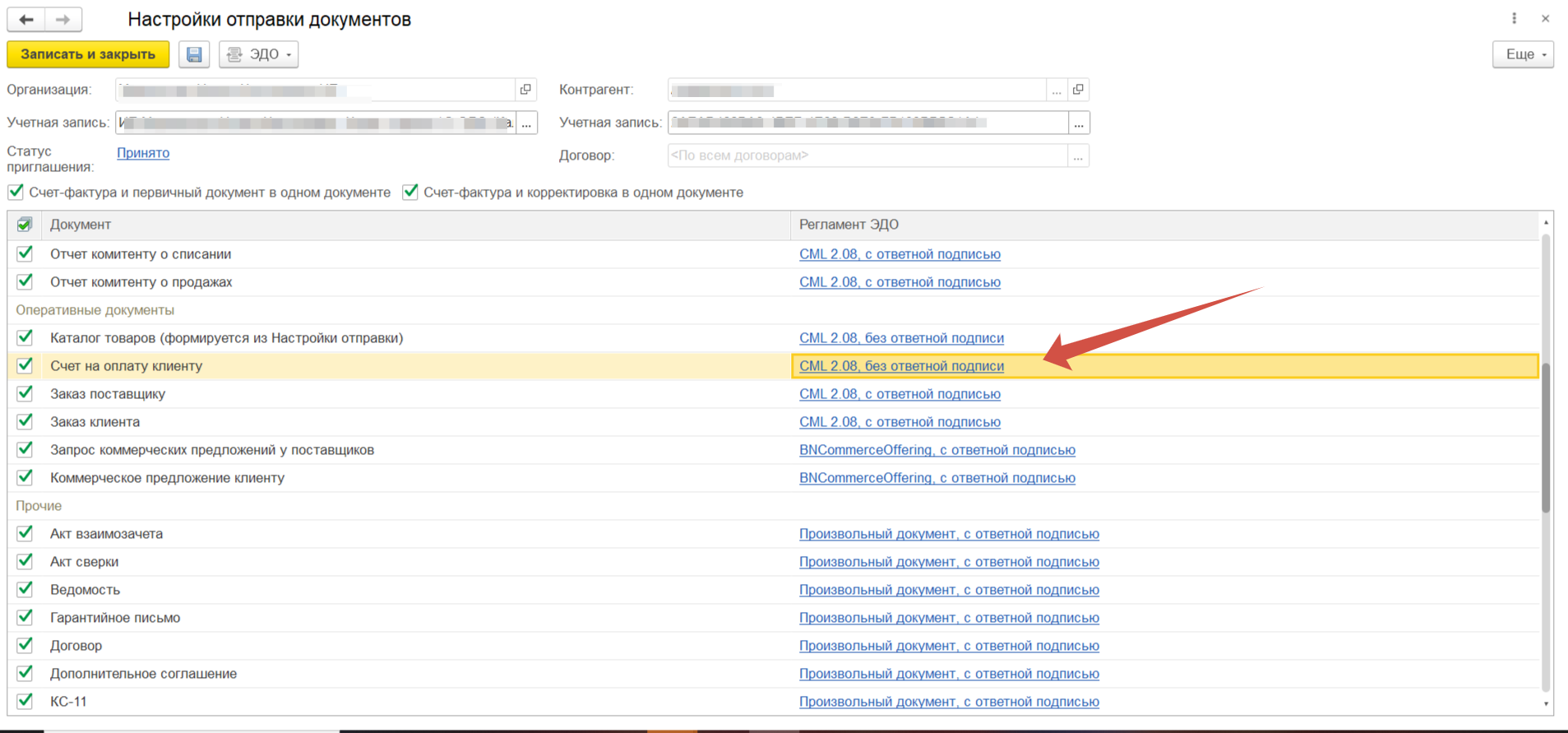Uncheck Счет-фактура и первичный документ checkbox
Image resolution: width=1568 pixels, height=733 pixels.
(16, 192)
